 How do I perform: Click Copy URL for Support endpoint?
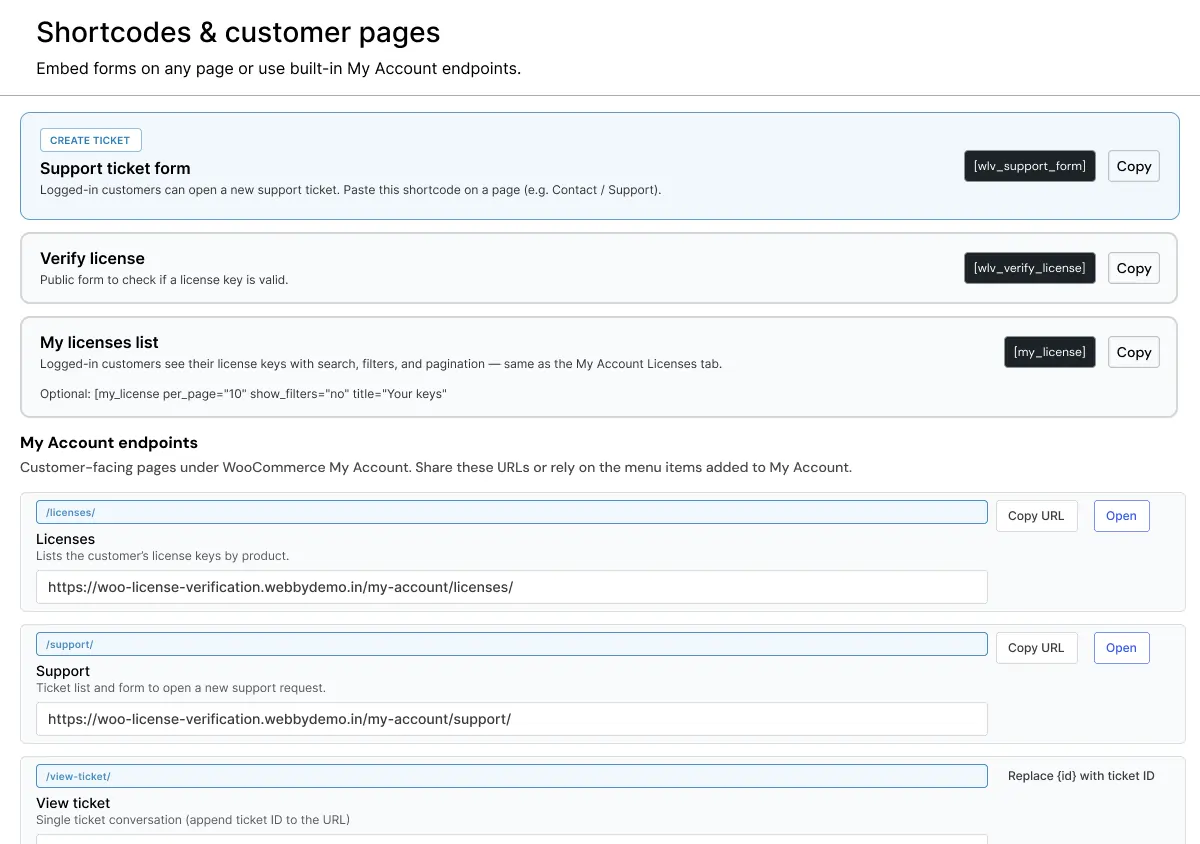(x=1036, y=648)
